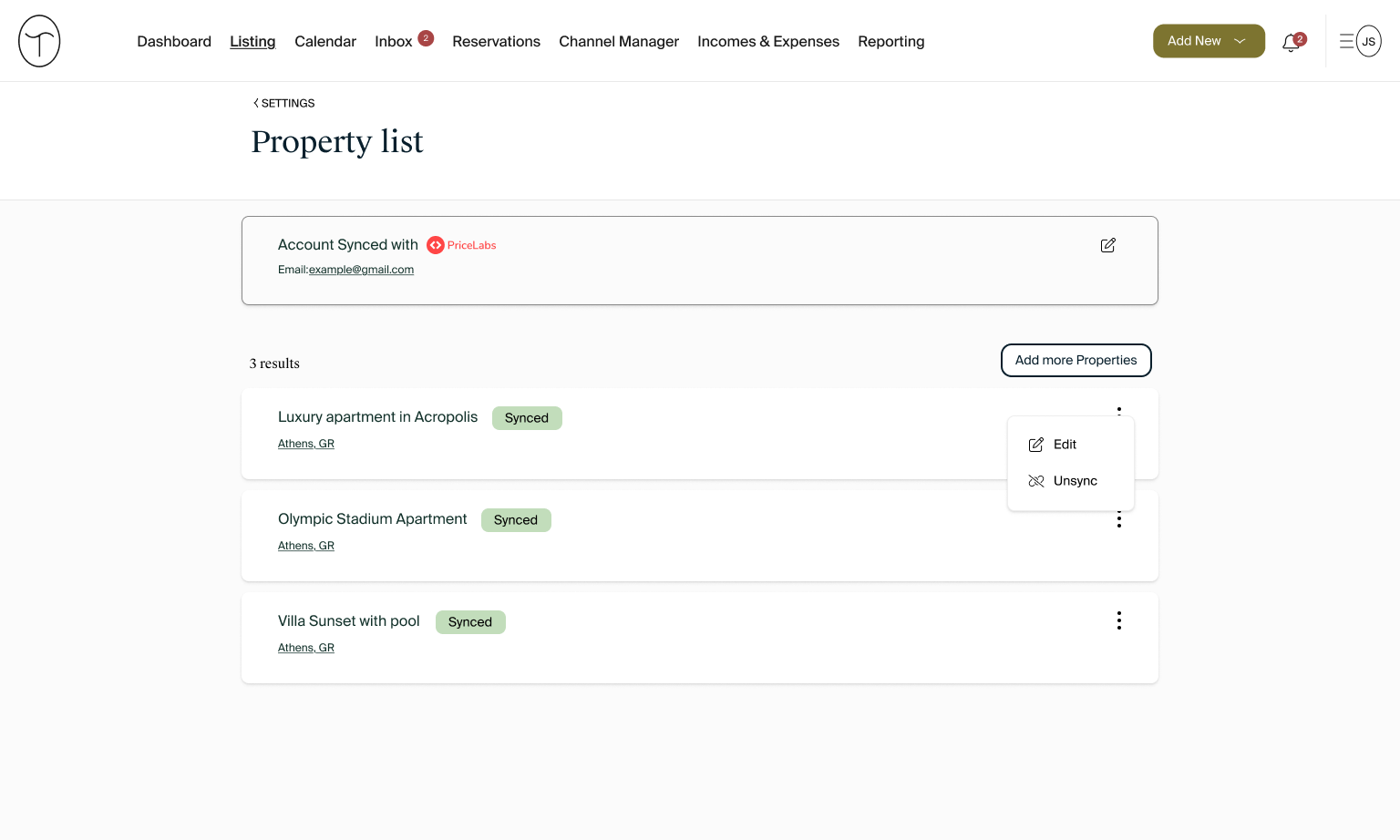Expand the Add New dropdown

(1208, 41)
